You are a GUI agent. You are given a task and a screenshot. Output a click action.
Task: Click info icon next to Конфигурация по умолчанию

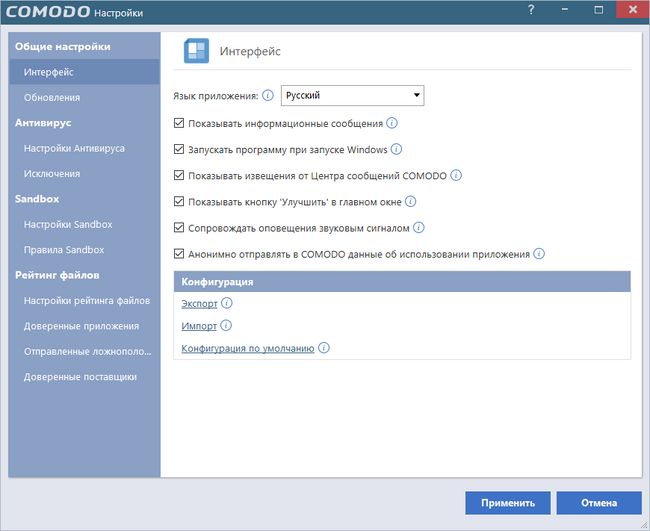pos(324,347)
